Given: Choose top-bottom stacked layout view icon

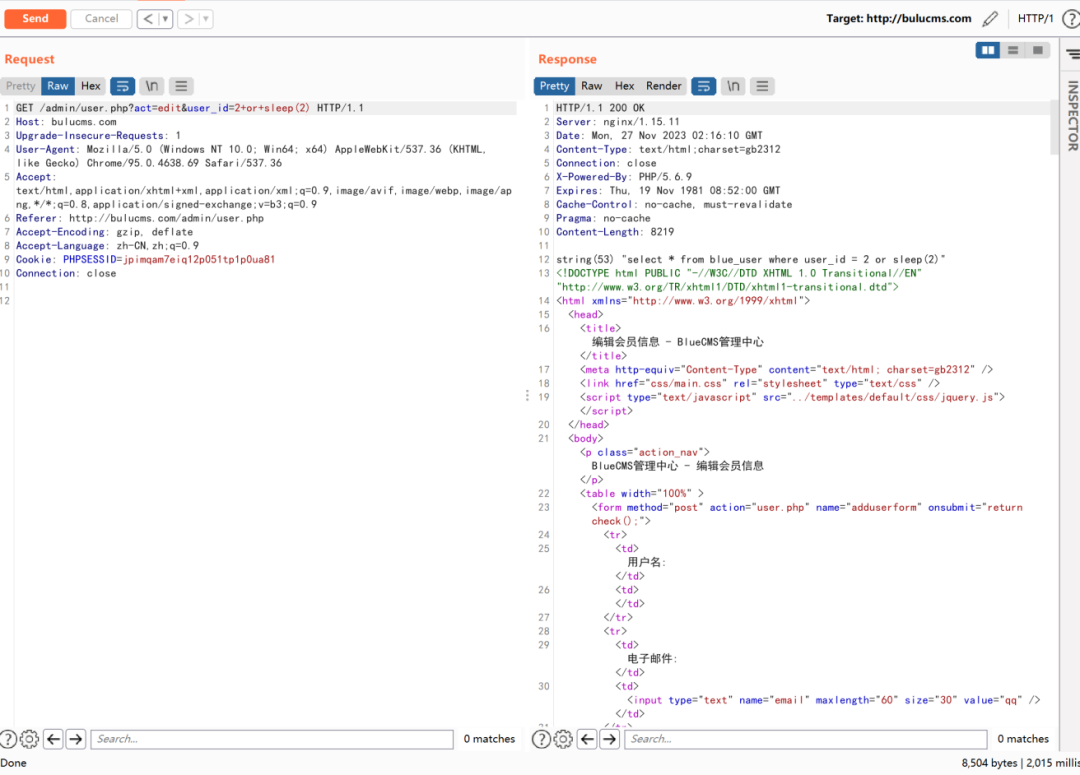Looking at the screenshot, I should click(x=1012, y=50).
